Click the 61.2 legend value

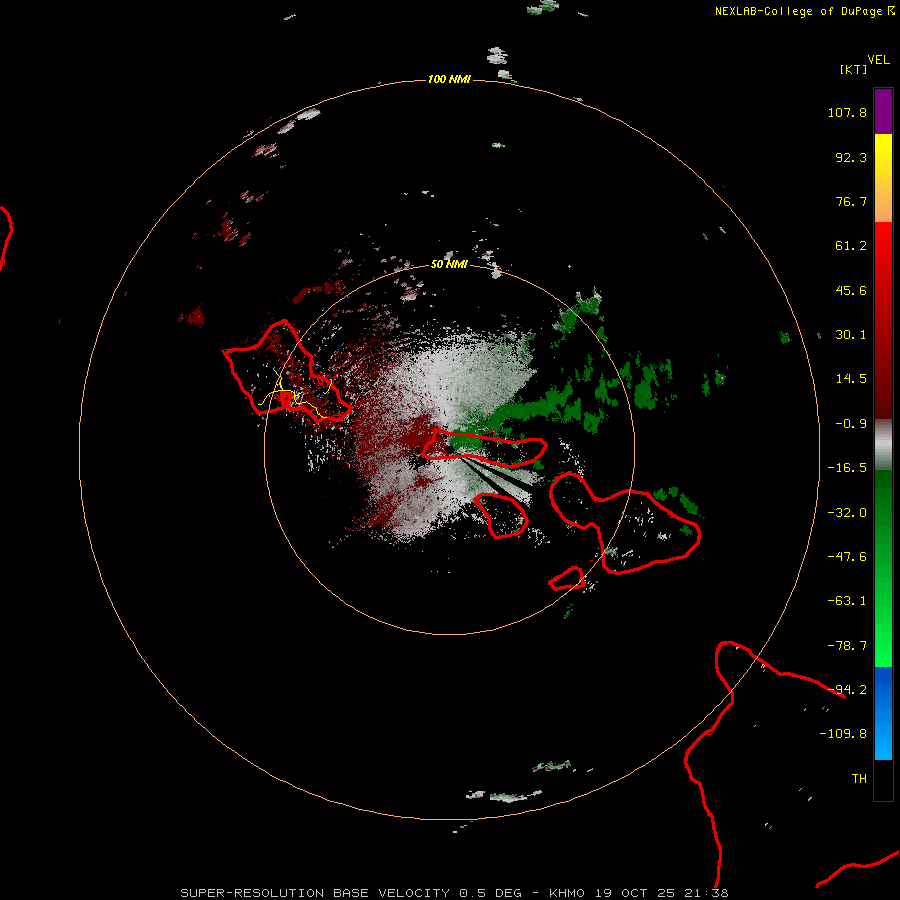851,246
